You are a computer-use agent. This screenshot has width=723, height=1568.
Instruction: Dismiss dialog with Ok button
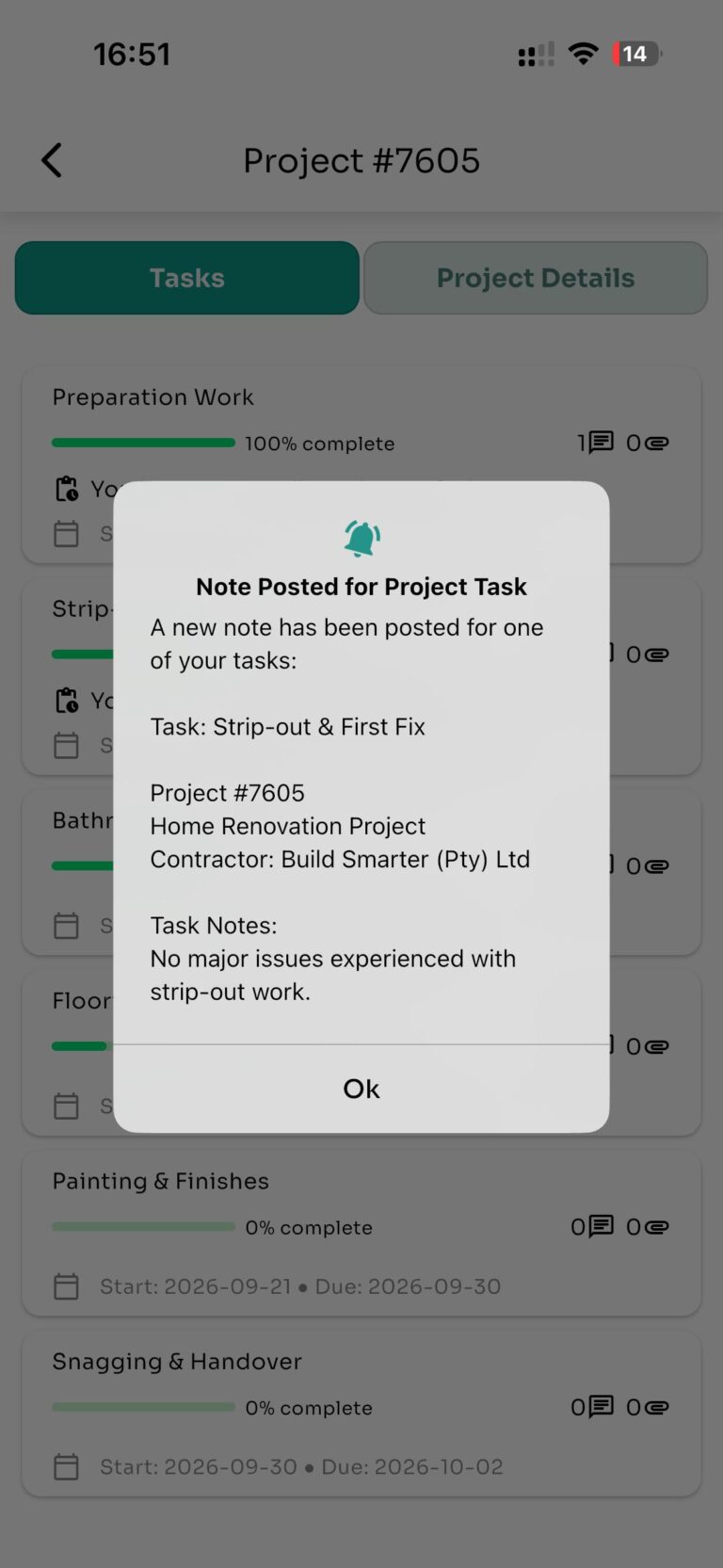pyautogui.click(x=361, y=1089)
